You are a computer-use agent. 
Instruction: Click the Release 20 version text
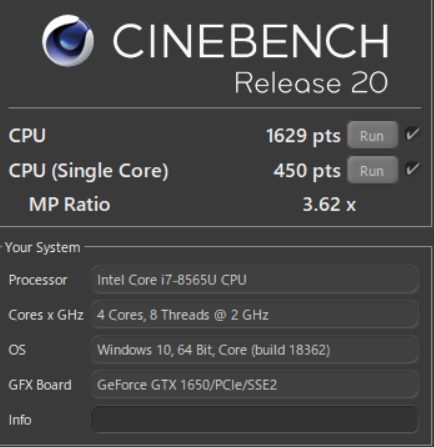click(x=312, y=82)
